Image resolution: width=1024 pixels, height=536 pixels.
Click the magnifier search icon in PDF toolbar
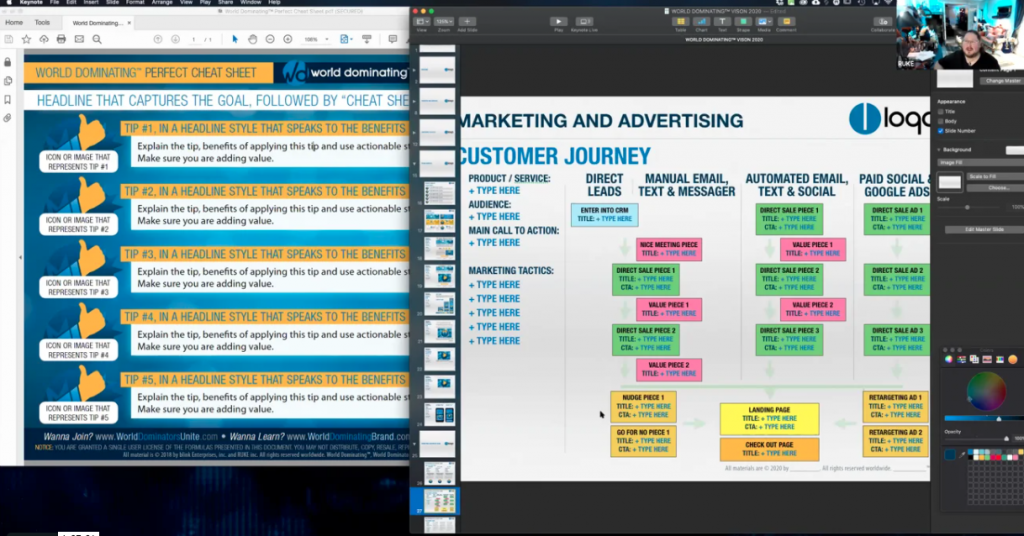[97, 39]
